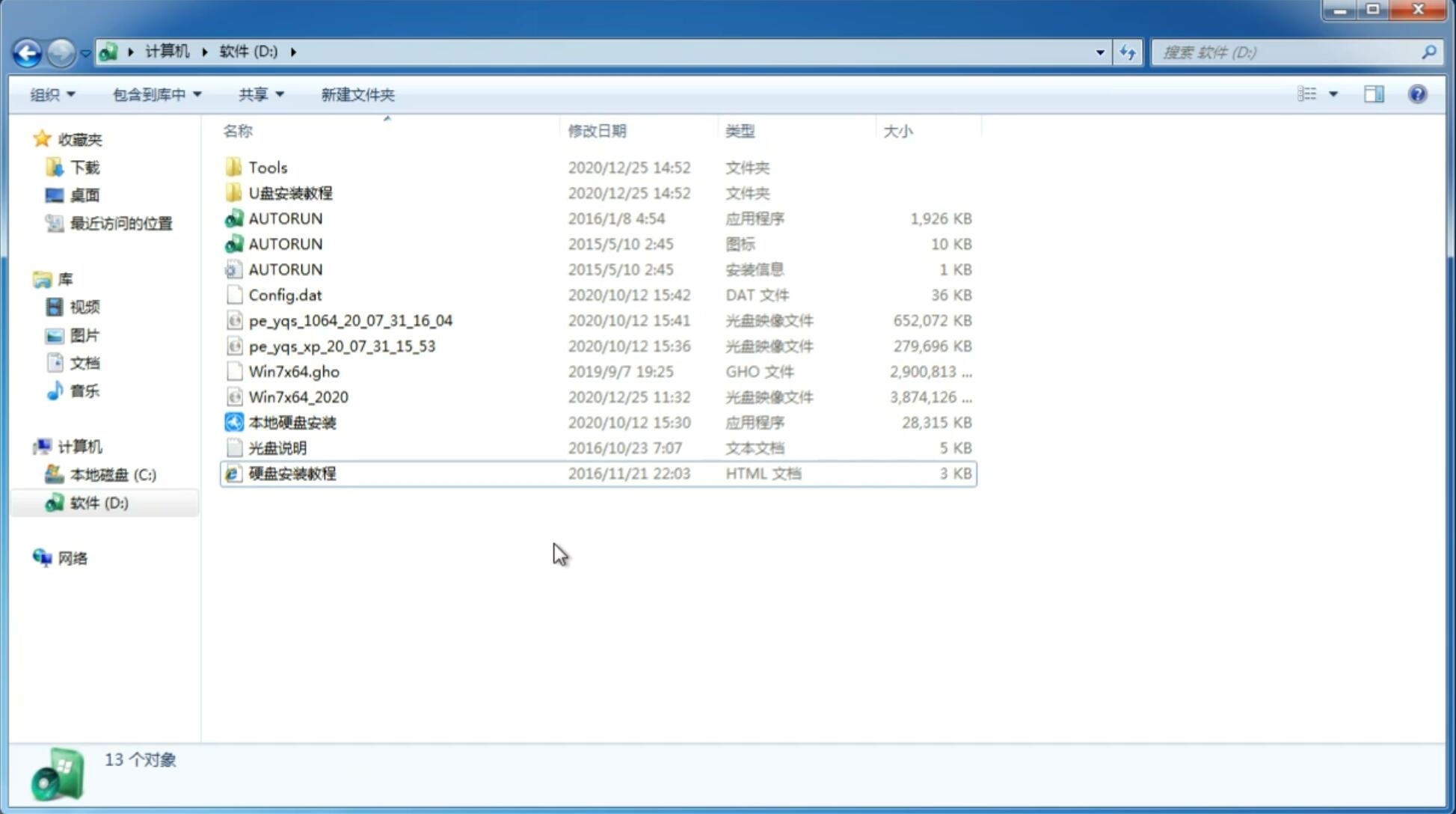Click 新建文件夹 button
The height and width of the screenshot is (814, 1456).
357,94
